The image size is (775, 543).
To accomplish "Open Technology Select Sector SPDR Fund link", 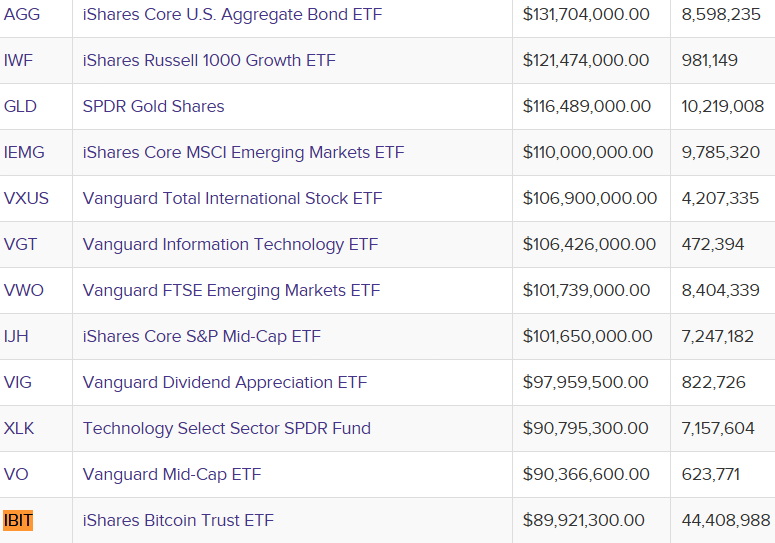I will (226, 429).
